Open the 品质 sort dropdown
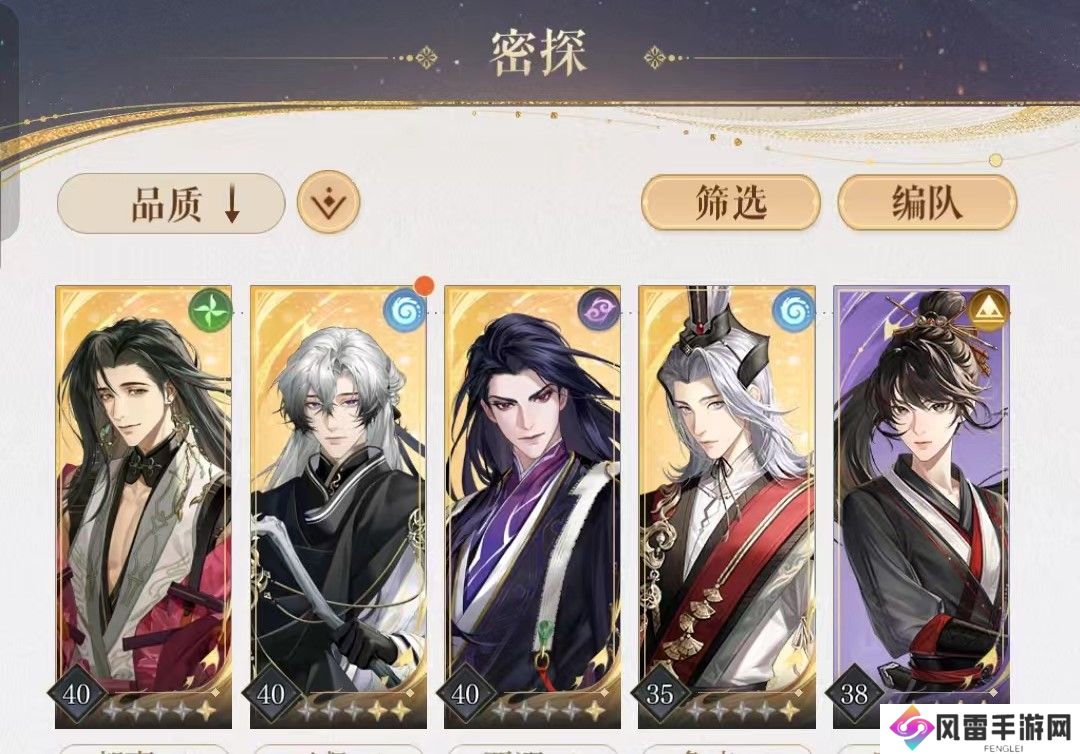The height and width of the screenshot is (754, 1080). click(x=171, y=204)
